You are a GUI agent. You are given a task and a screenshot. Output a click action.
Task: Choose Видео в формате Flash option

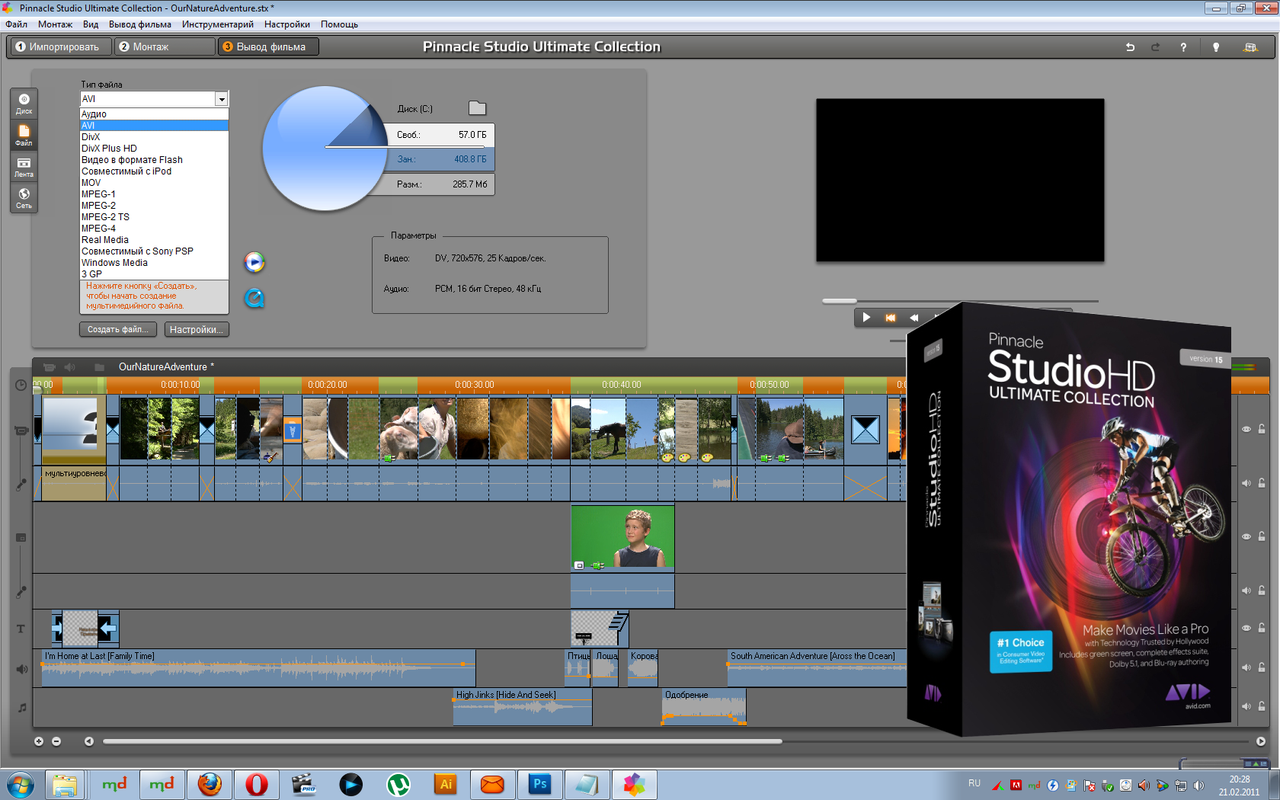155,160
